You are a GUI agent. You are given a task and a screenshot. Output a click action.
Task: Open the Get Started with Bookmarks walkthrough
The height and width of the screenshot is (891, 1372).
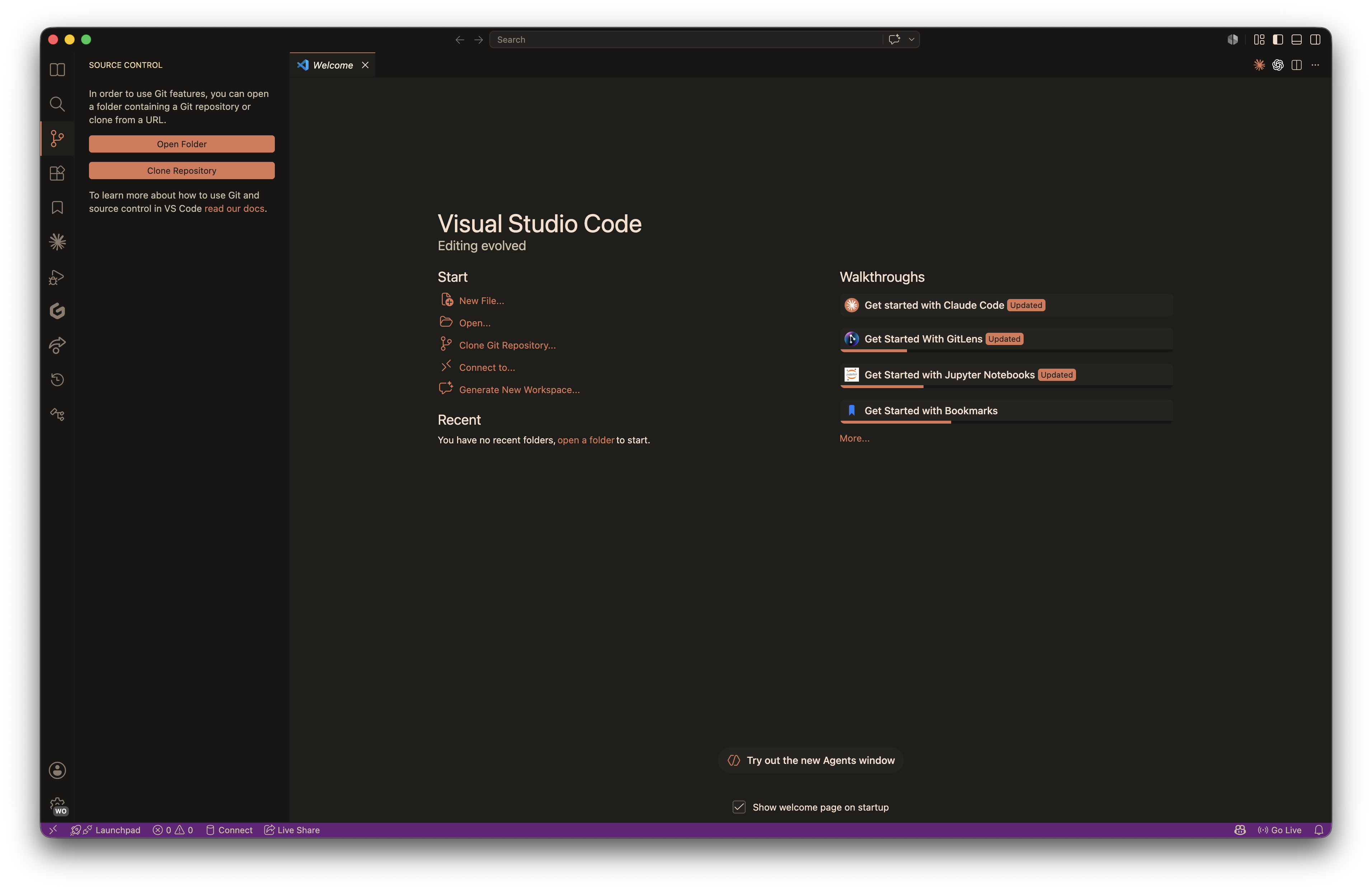1006,411
